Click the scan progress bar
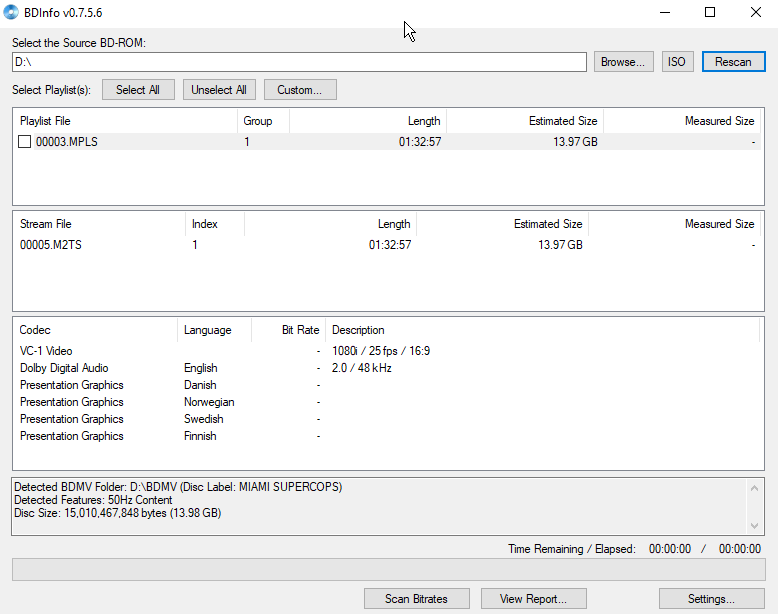 coord(389,569)
